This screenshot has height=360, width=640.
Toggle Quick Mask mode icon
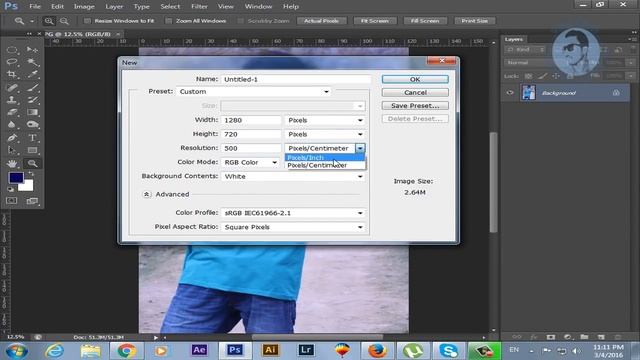coord(11,201)
